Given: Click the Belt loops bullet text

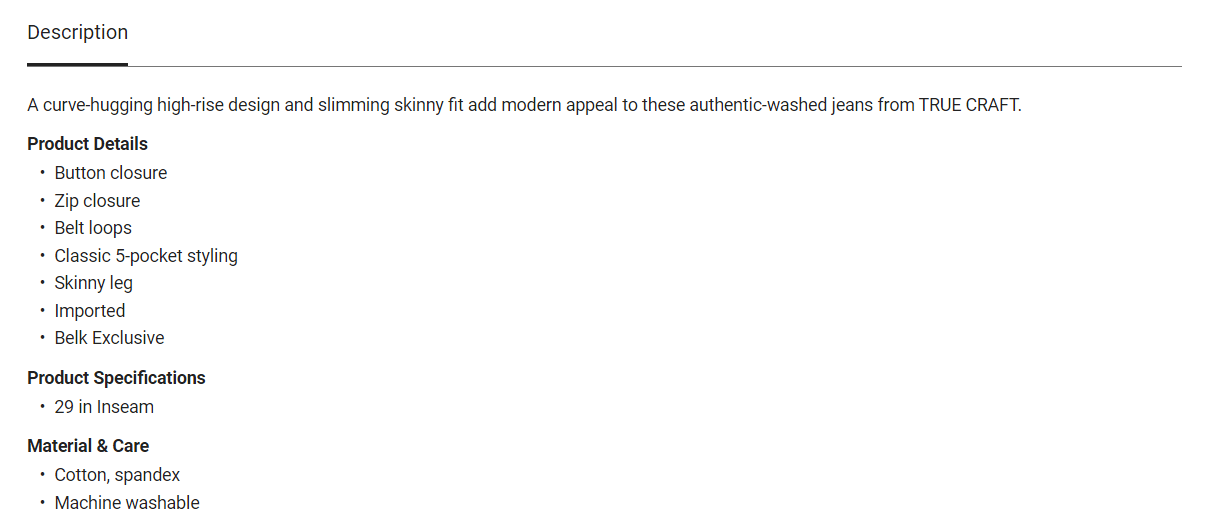Looking at the screenshot, I should tap(93, 228).
